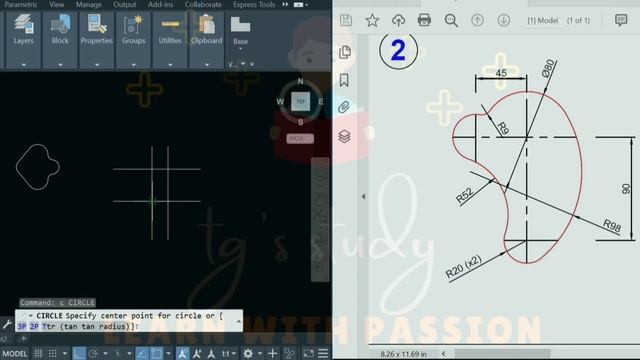Expand the Properties panel dropdown arrow
640x360 pixels.
97,65
